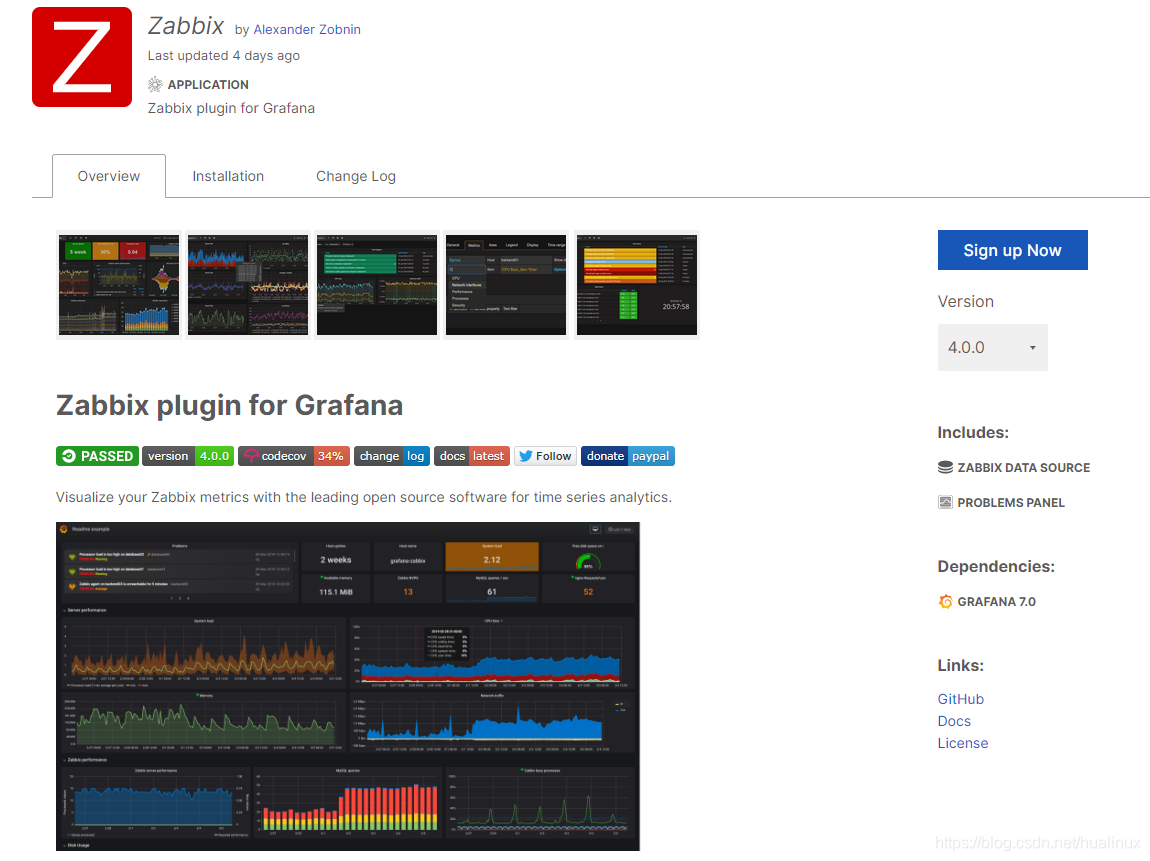Click the Problems Panel icon

click(x=945, y=502)
